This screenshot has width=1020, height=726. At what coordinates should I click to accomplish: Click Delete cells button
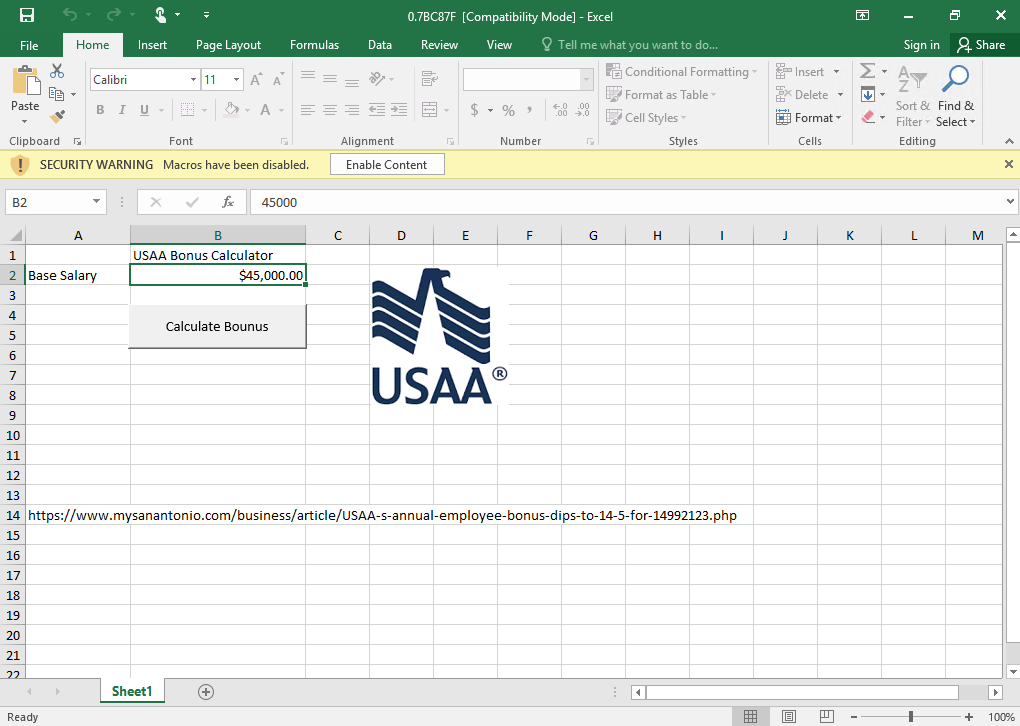pyautogui.click(x=802, y=94)
